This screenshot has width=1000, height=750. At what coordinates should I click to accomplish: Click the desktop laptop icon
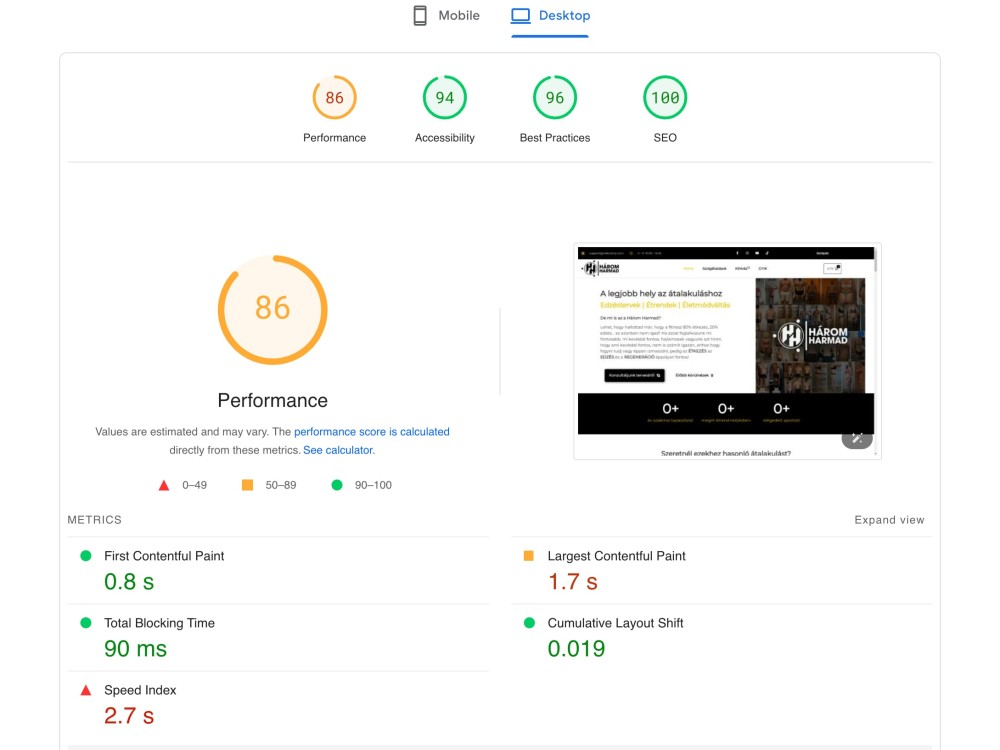coord(520,15)
